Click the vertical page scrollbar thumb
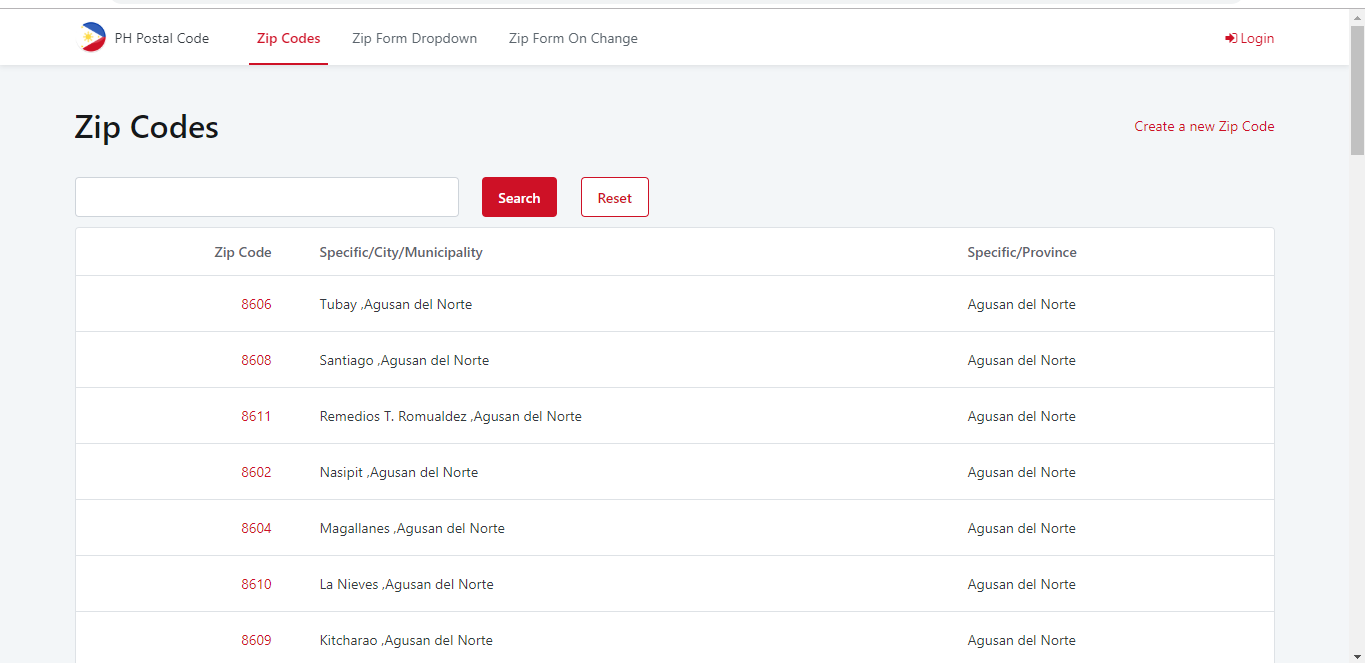Screen dimensions: 1365x663 pyautogui.click(x=1357, y=88)
